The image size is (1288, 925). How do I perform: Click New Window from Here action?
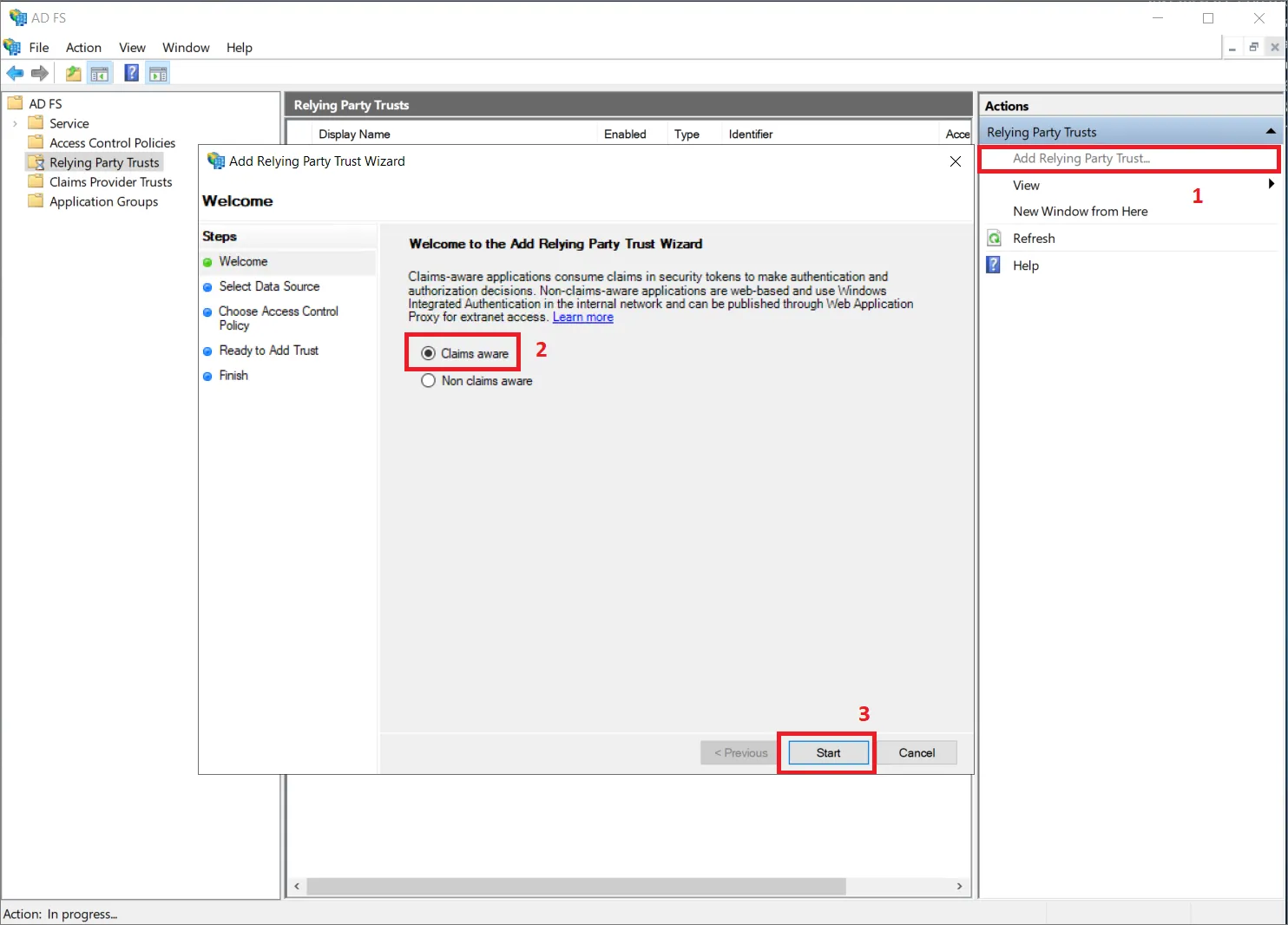pos(1080,211)
